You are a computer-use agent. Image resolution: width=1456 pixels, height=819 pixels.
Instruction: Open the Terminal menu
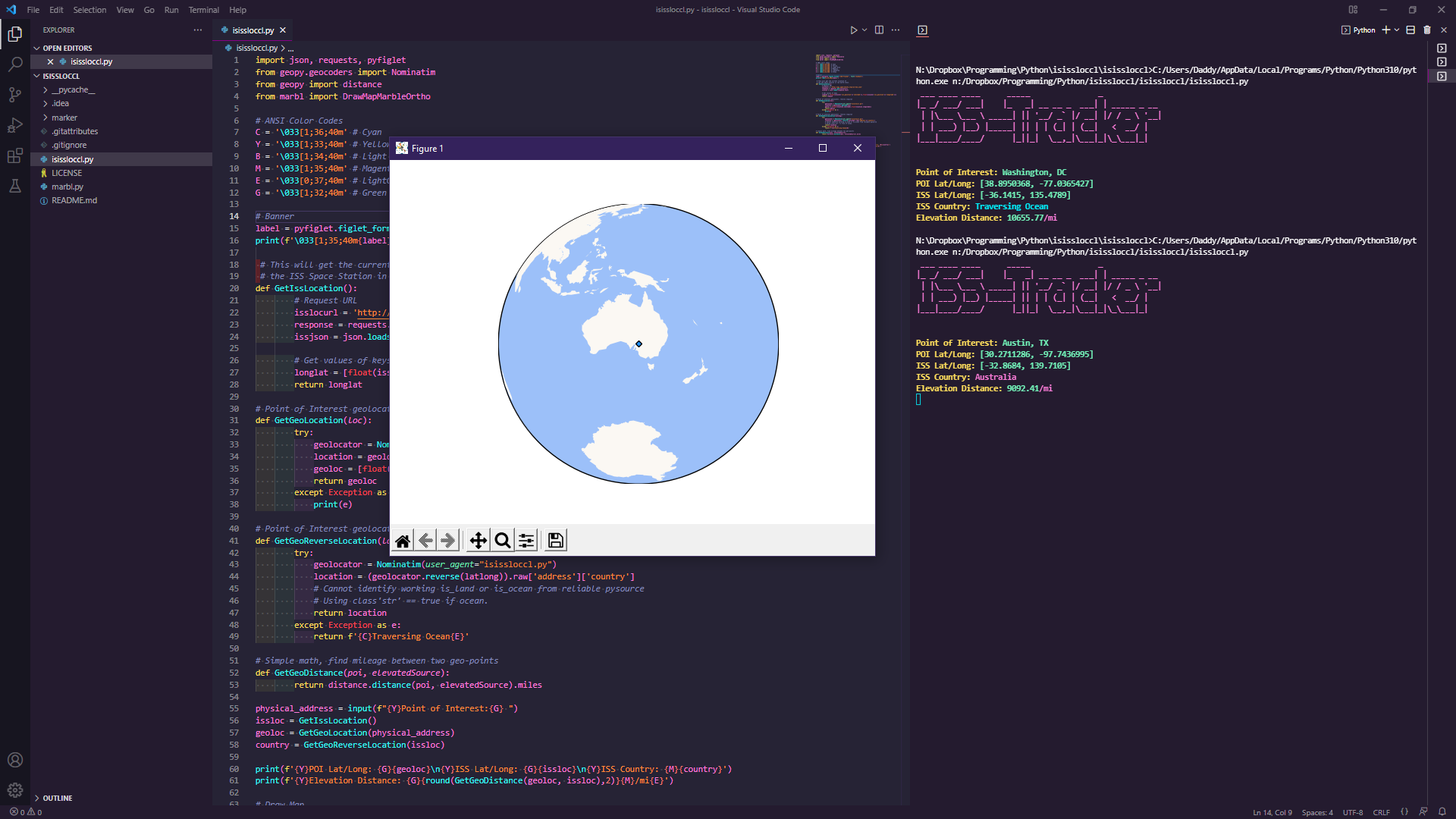tap(203, 10)
